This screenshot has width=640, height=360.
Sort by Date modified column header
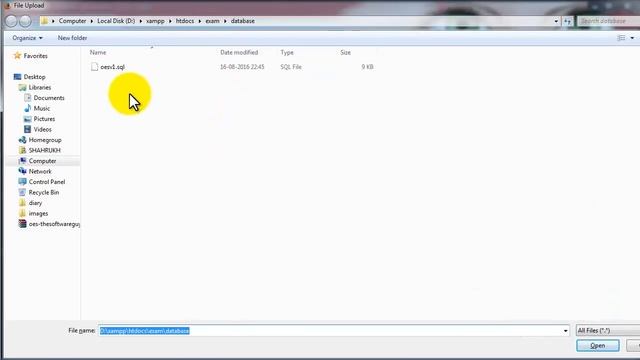pos(239,53)
